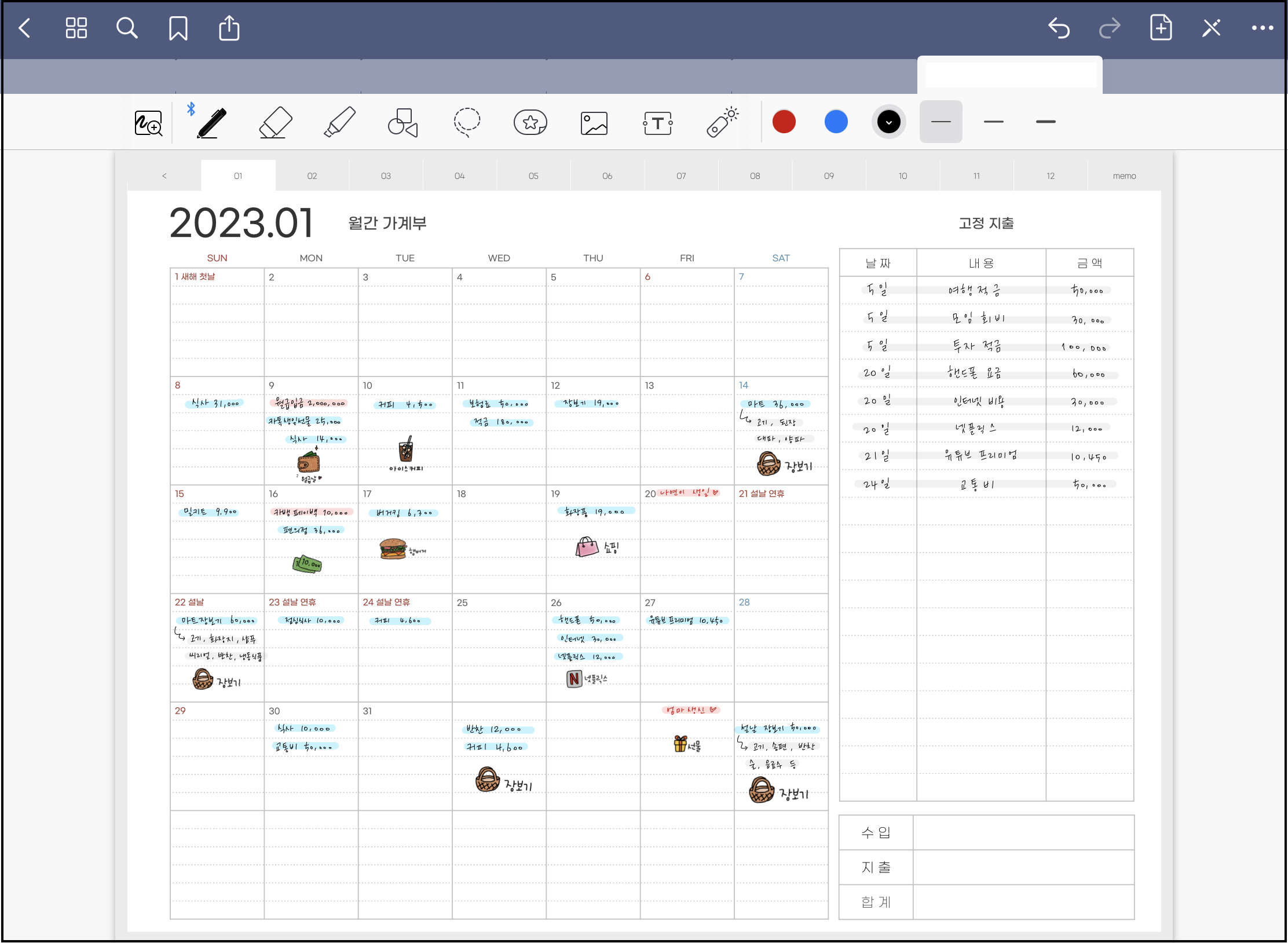This screenshot has width=1288, height=943.
Task: Select the Highlighter tool
Action: click(x=339, y=122)
